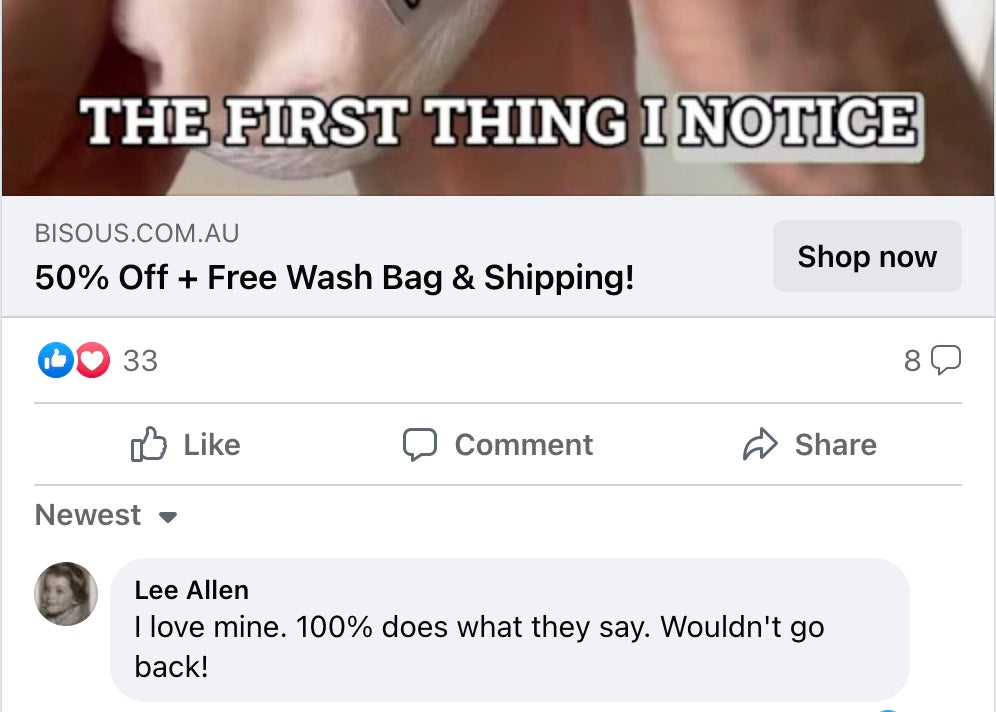Click the arrow icon beside Share
Viewport: 996px width, 712px height.
pyautogui.click(x=760, y=445)
